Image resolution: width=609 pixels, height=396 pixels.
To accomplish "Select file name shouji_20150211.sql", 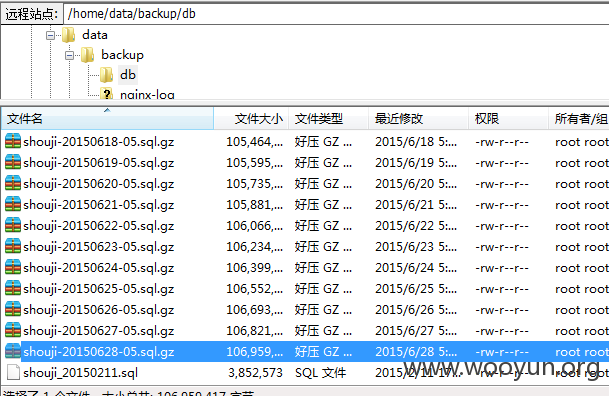I will (x=80, y=373).
